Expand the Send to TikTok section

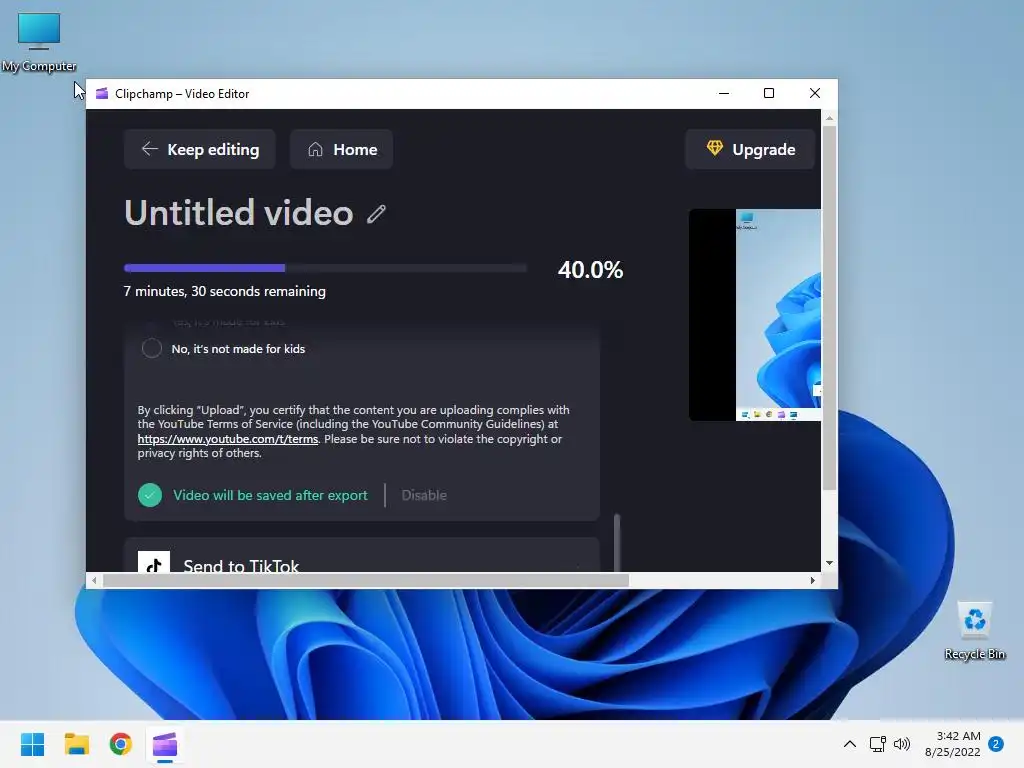tap(361, 557)
